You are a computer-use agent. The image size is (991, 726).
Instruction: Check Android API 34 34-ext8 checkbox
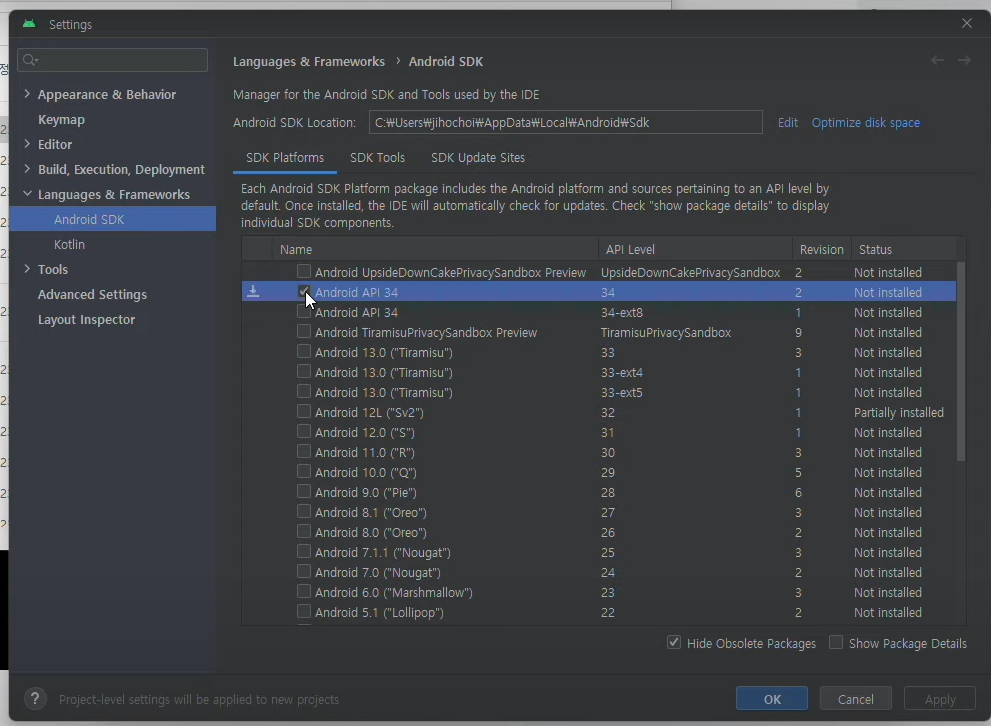(x=304, y=312)
